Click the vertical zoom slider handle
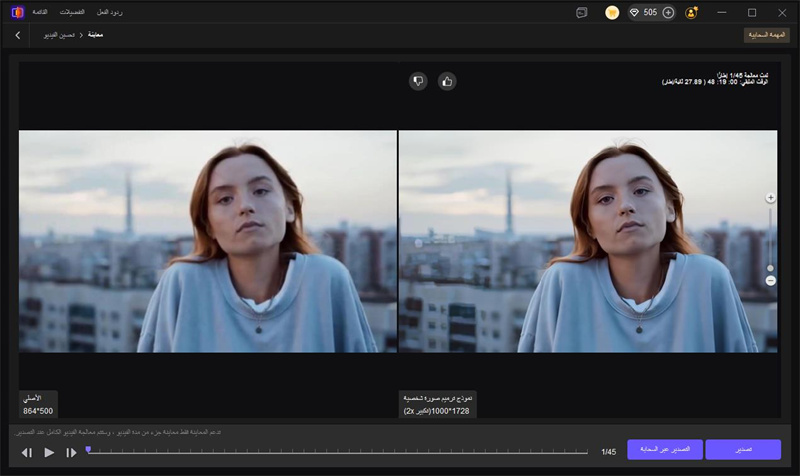800x476 pixels. point(770,268)
